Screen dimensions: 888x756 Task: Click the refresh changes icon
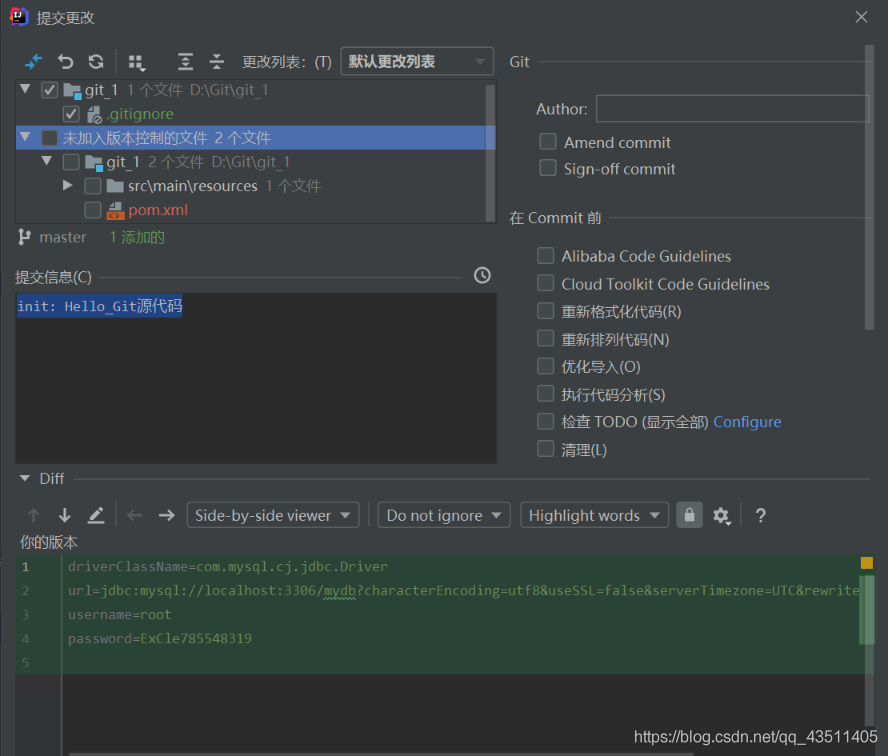click(x=96, y=62)
